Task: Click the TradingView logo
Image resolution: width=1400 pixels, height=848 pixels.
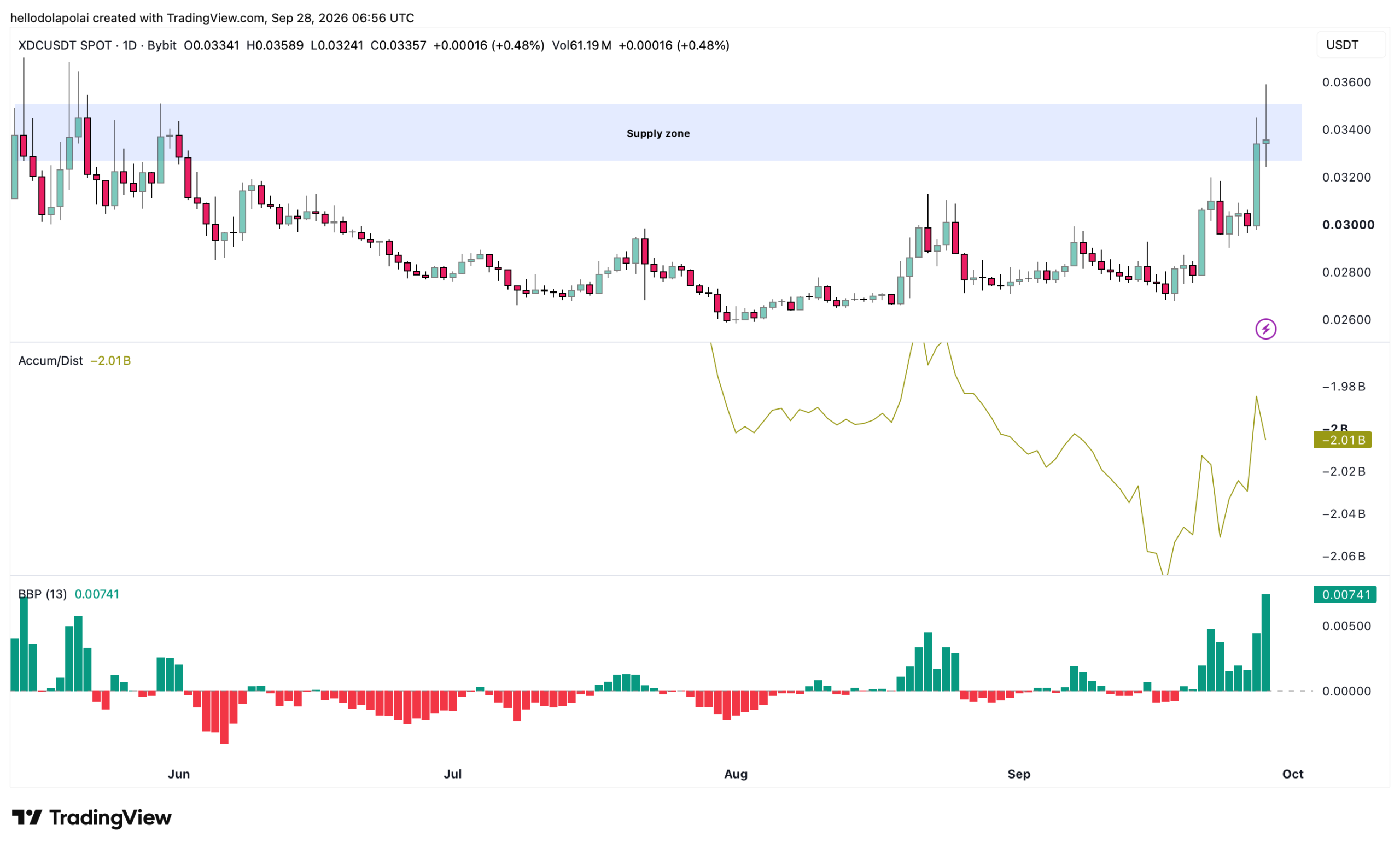Action: point(91,818)
